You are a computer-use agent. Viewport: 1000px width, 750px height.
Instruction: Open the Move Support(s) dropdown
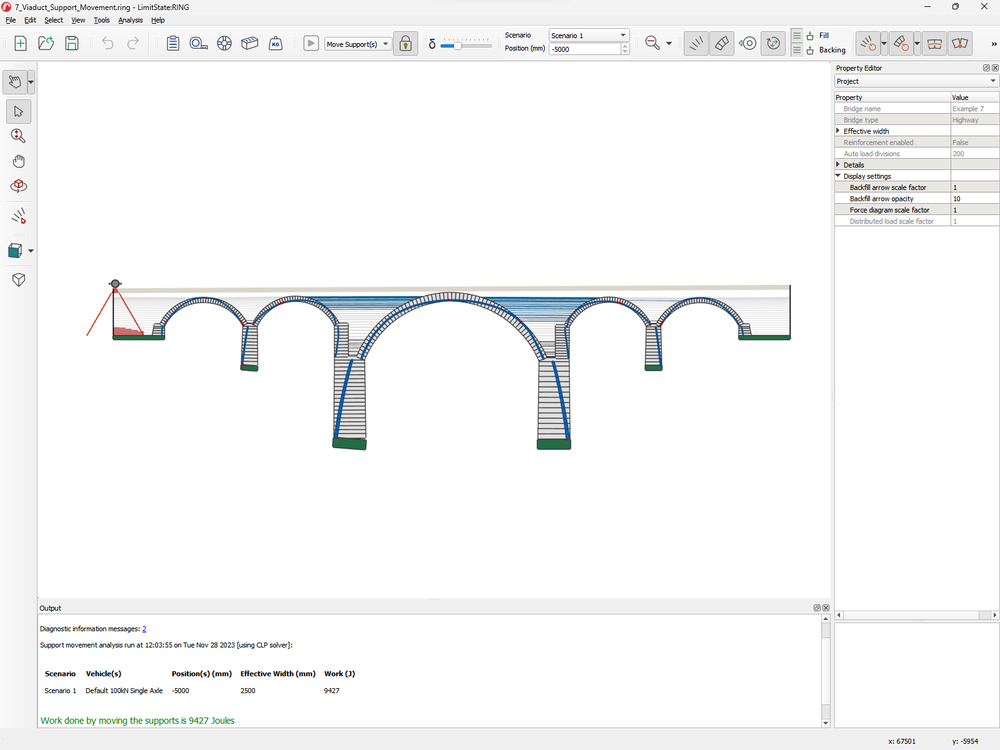[x=358, y=44]
